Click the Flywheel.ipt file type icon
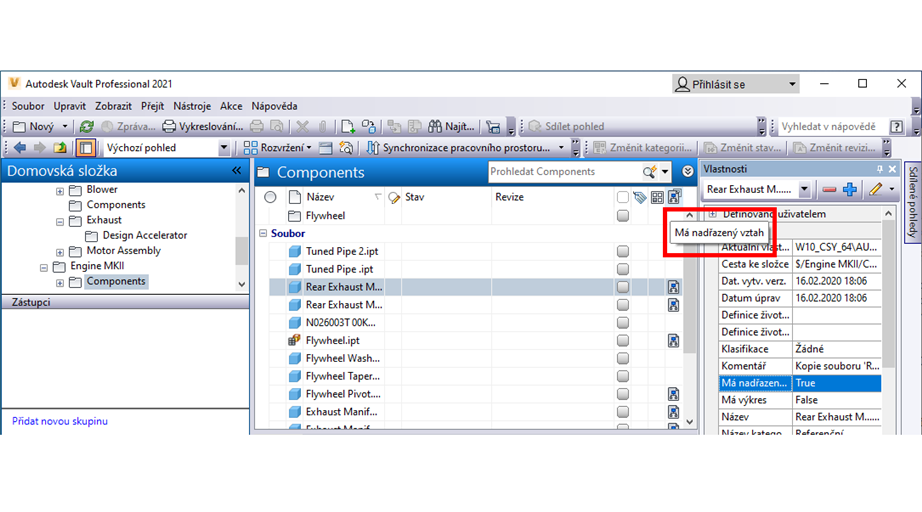This screenshot has width=922, height=512. click(295, 340)
